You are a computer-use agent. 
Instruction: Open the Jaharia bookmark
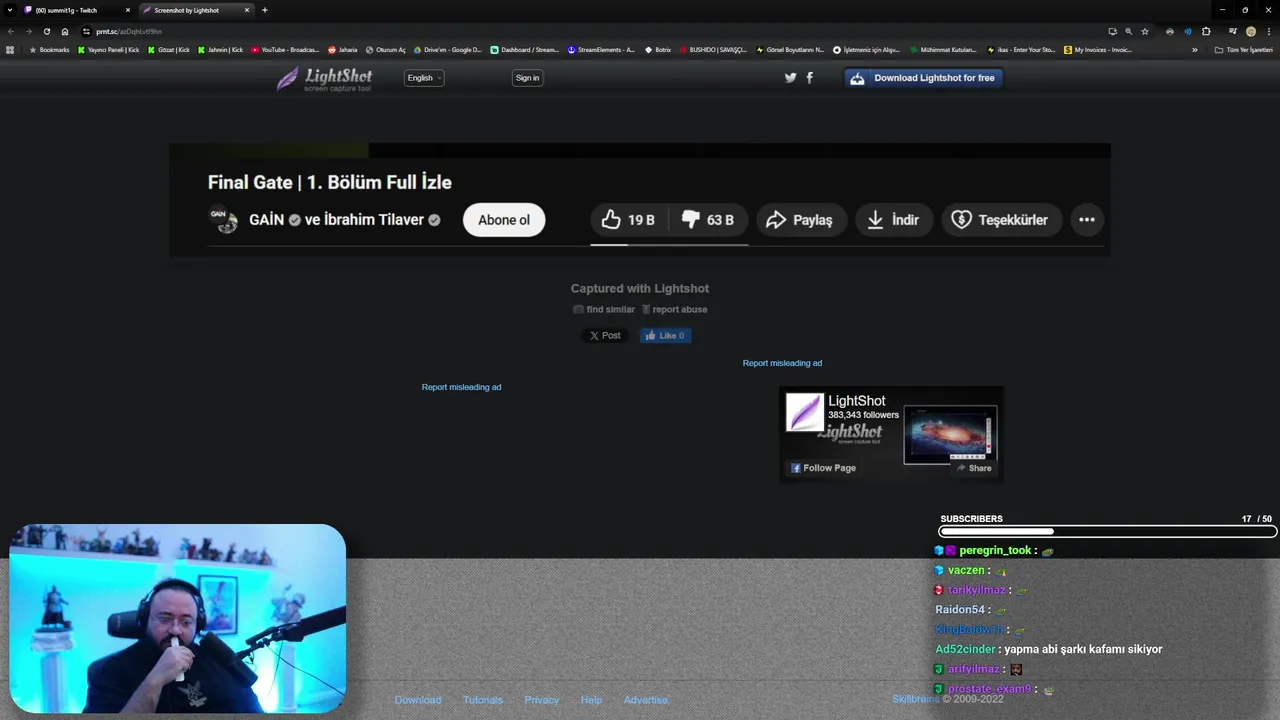pyautogui.click(x=342, y=50)
